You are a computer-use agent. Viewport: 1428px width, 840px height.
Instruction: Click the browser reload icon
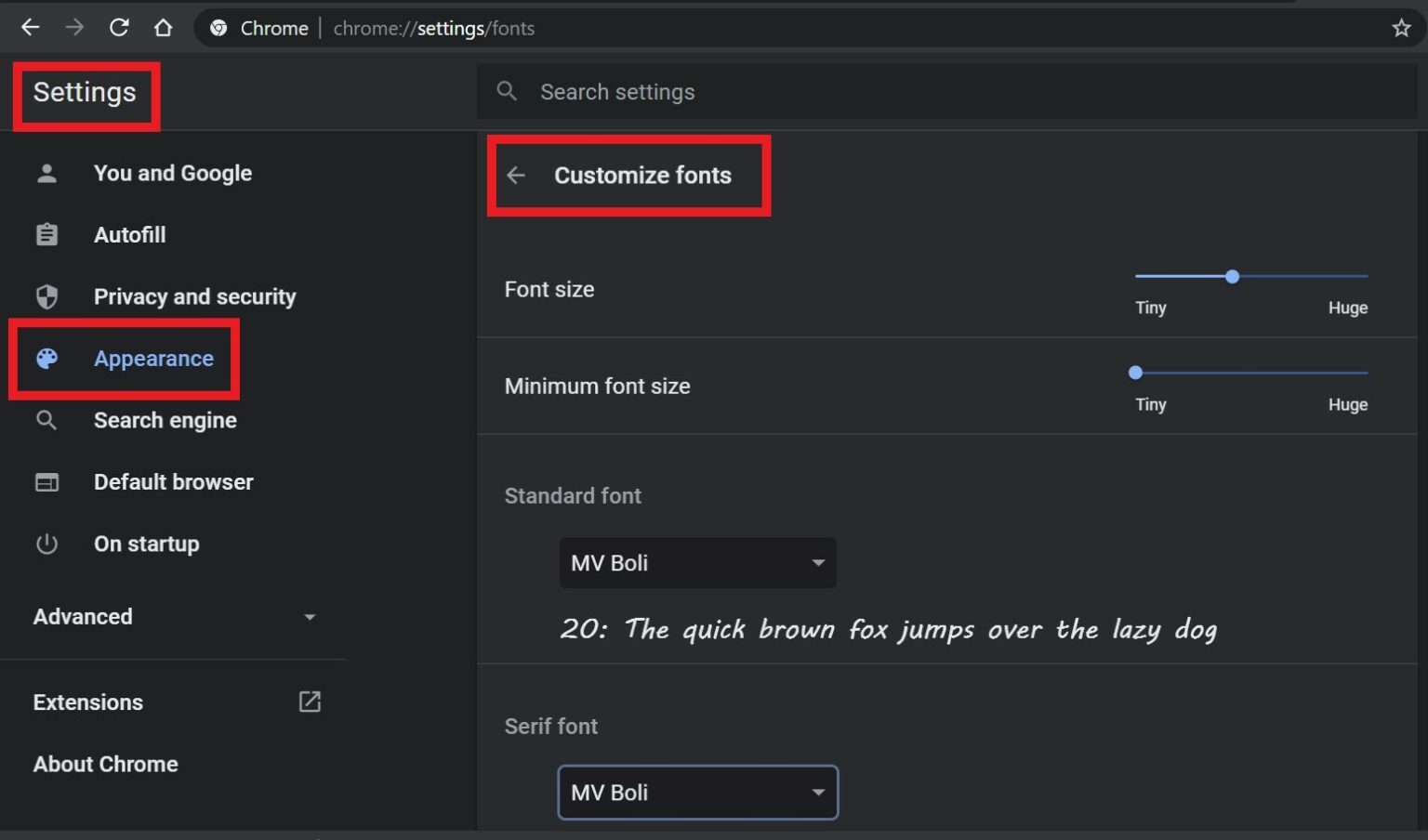tap(119, 27)
